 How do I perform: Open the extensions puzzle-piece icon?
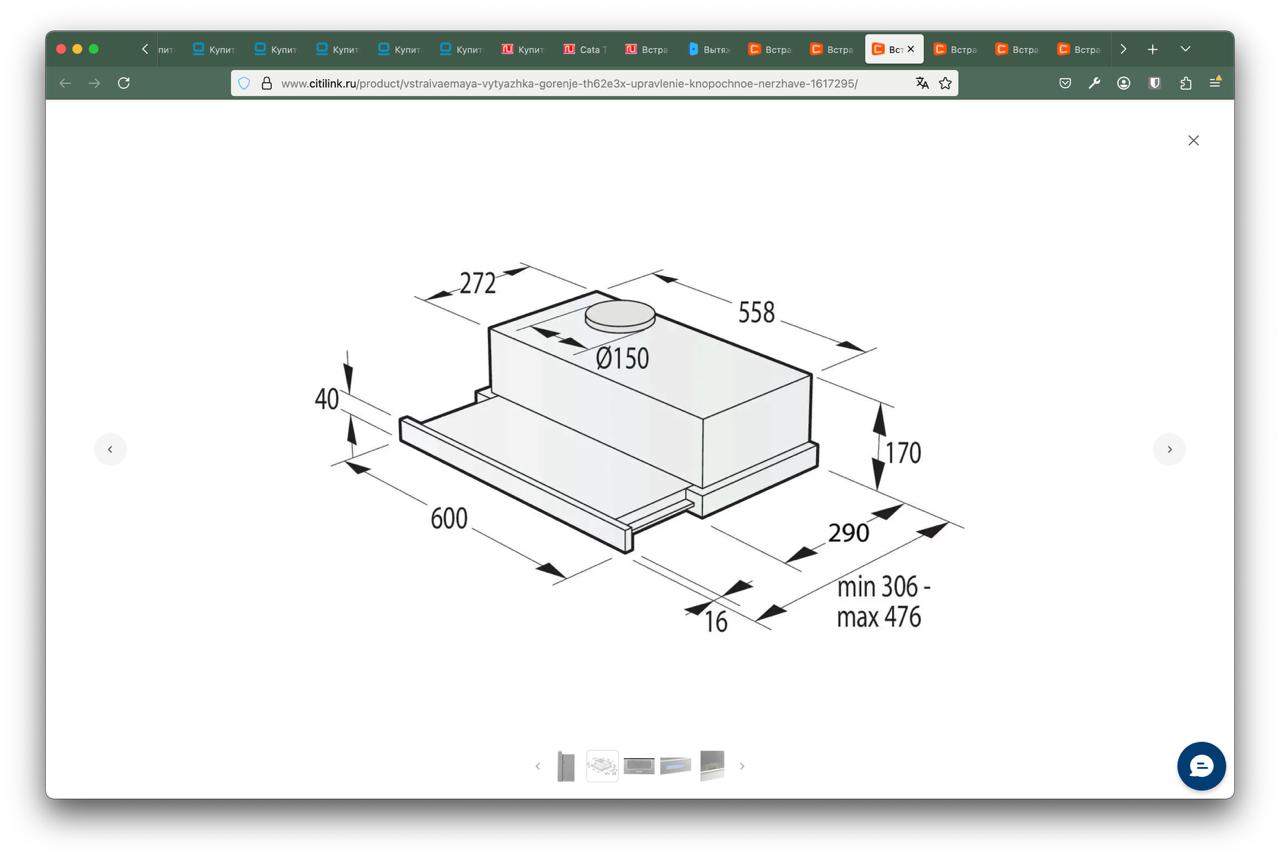pyautogui.click(x=1185, y=83)
